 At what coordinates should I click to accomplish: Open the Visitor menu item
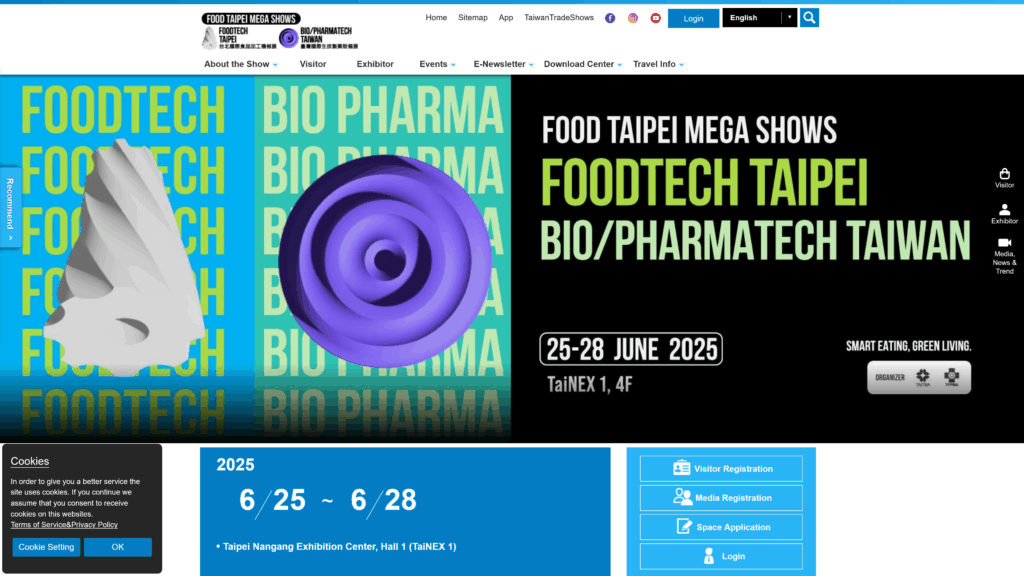(313, 64)
